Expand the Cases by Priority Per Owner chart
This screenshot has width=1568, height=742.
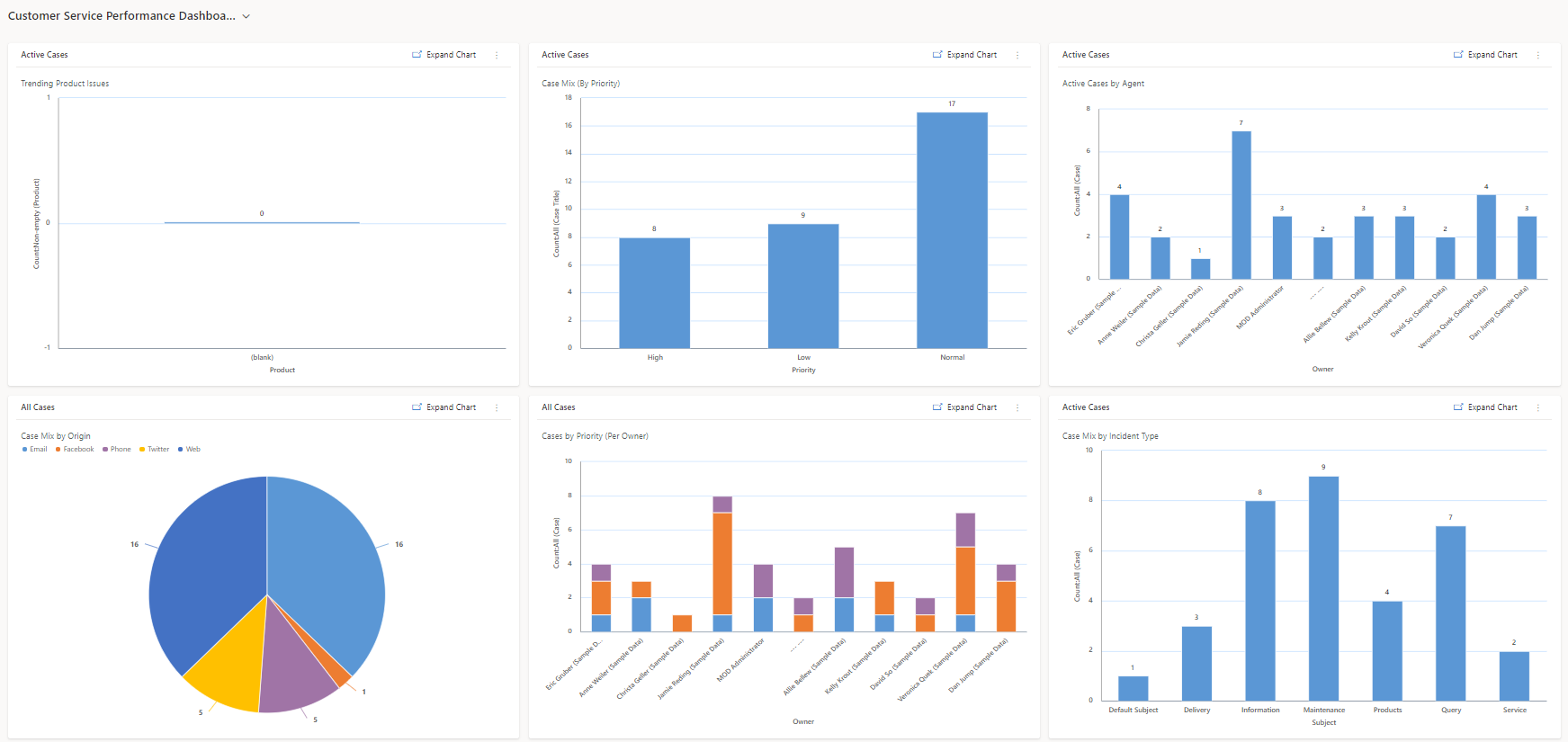[965, 407]
